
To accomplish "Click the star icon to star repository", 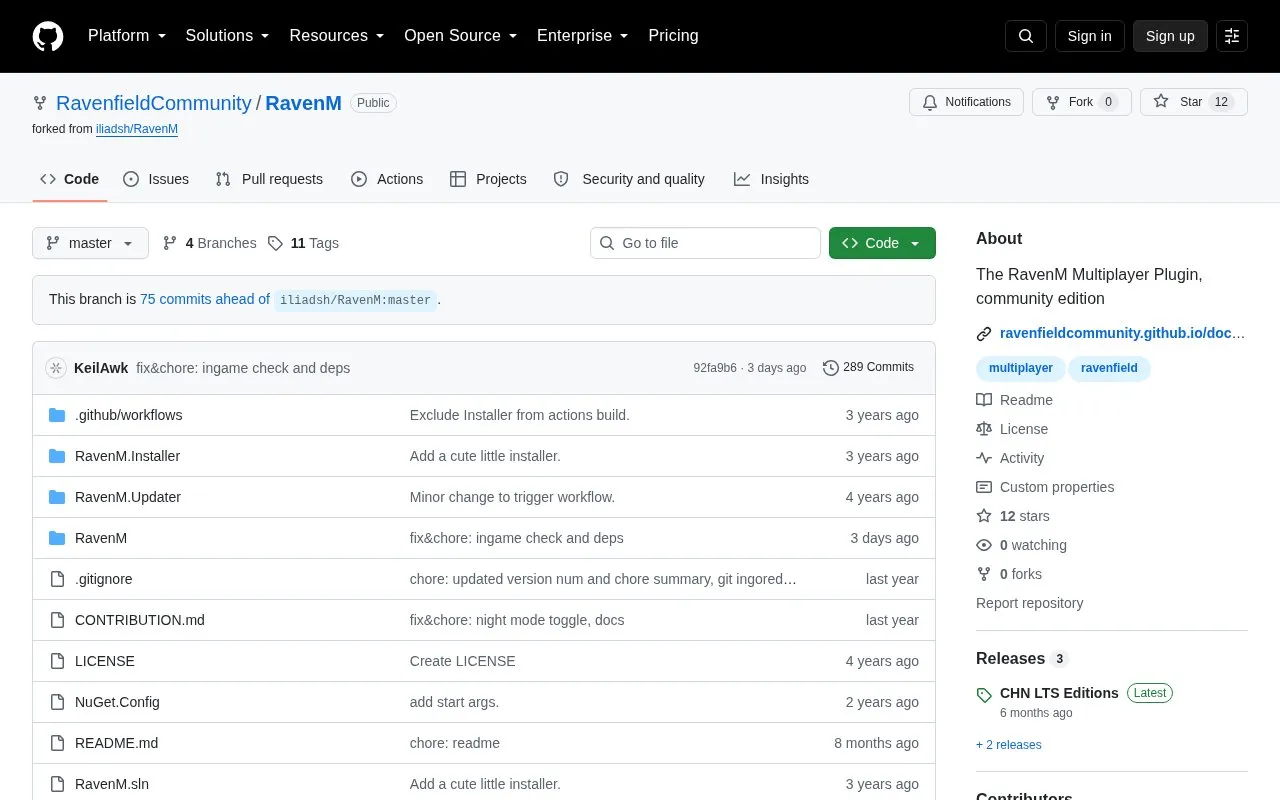I will coord(1161,102).
